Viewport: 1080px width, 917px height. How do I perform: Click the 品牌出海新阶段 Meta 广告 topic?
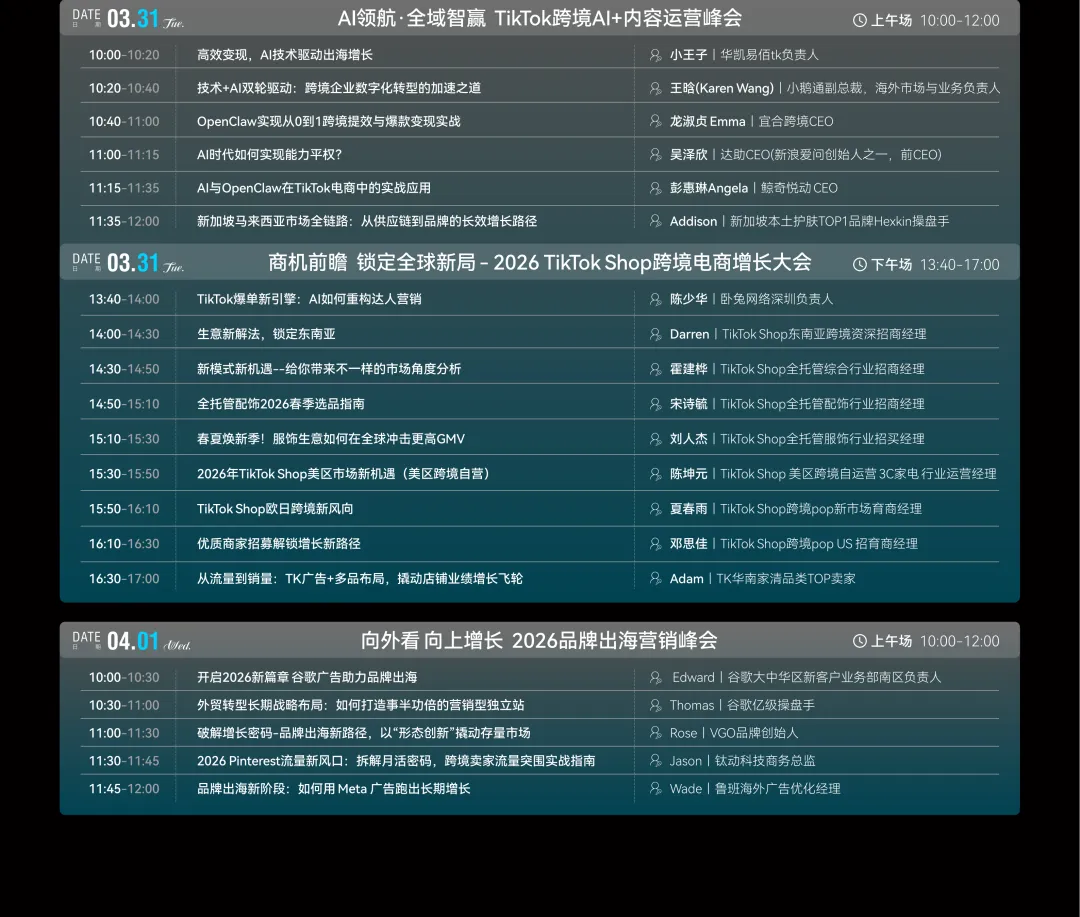[x=333, y=789]
